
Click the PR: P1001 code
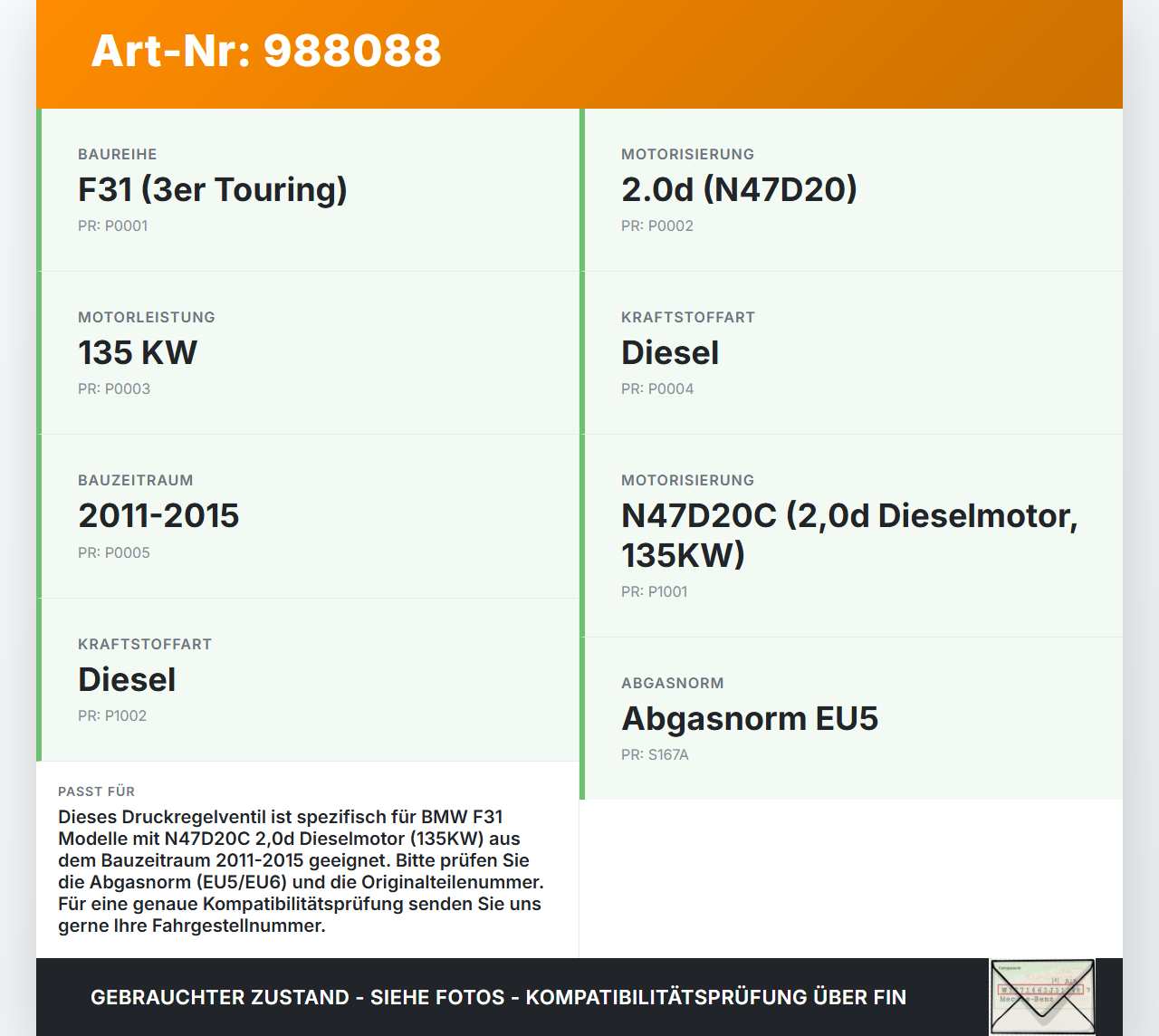[654, 592]
